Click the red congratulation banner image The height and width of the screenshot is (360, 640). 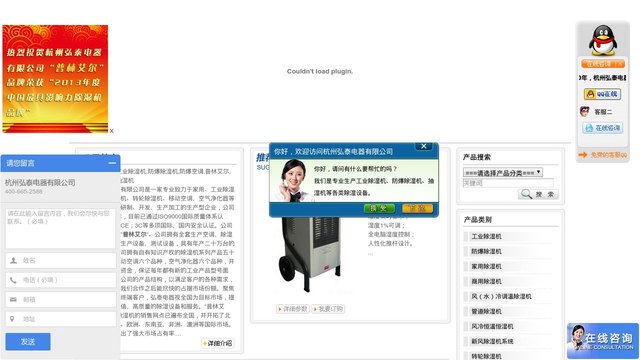click(55, 79)
